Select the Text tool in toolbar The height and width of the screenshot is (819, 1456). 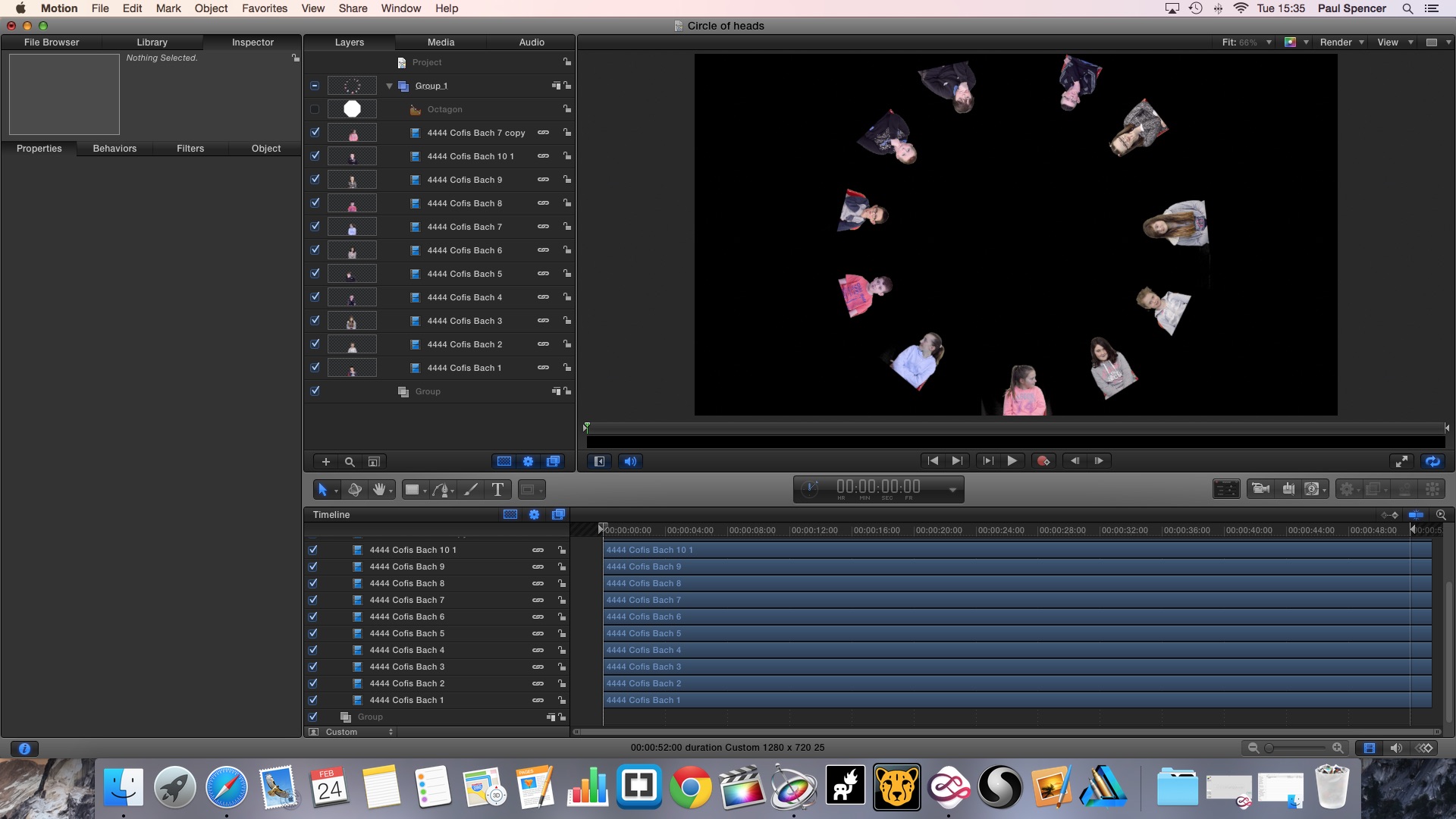tap(497, 489)
